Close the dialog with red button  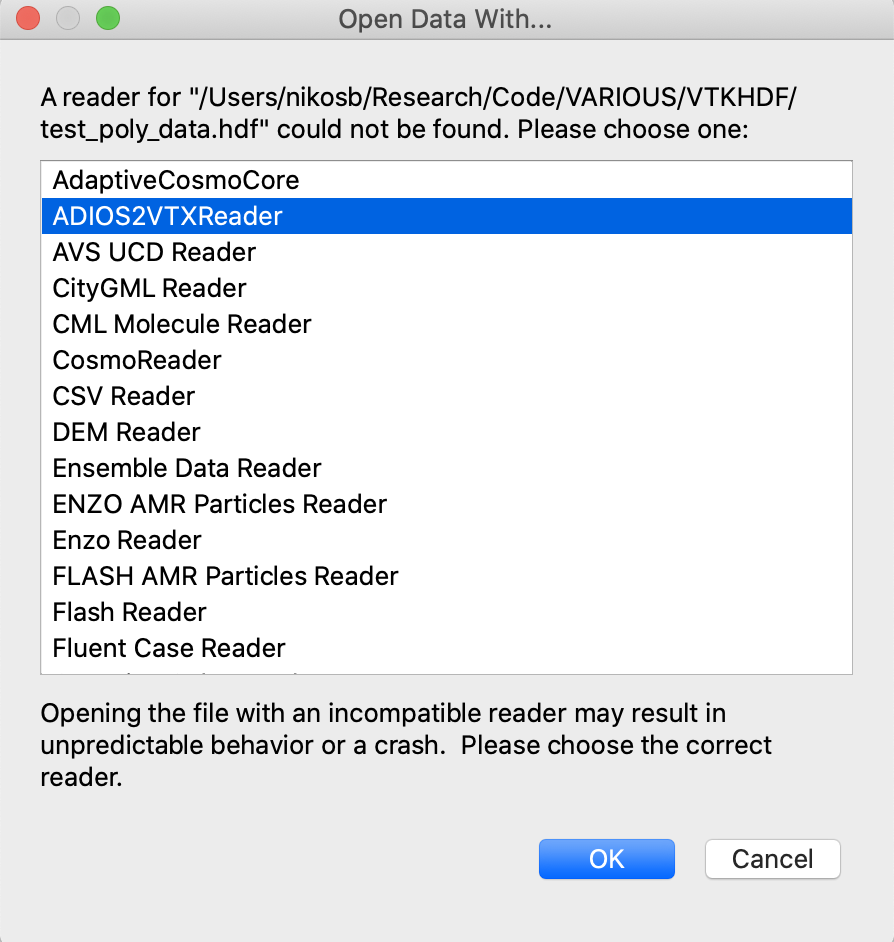click(29, 18)
